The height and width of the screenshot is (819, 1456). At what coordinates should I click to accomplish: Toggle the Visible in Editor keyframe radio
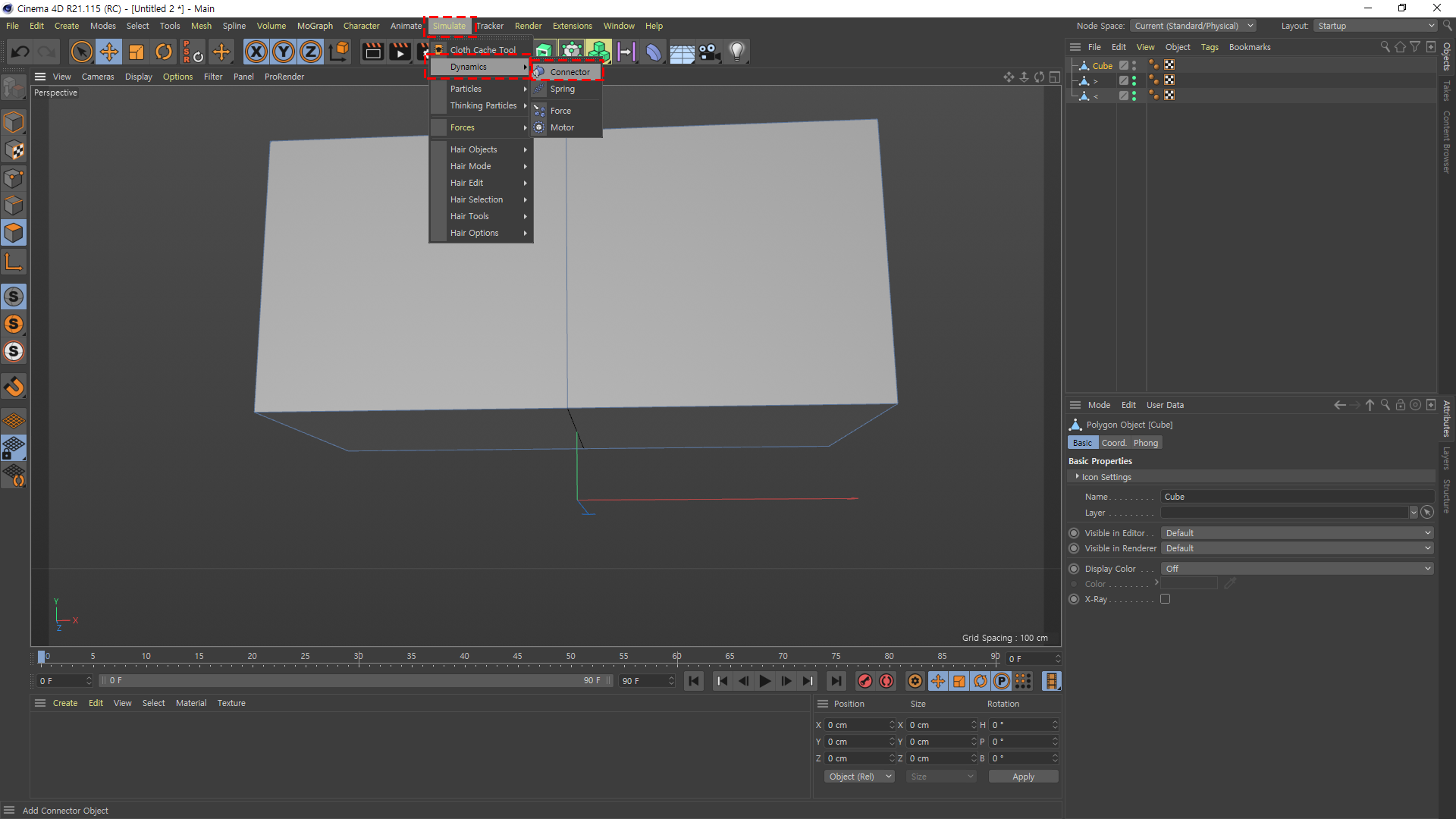[x=1074, y=533]
